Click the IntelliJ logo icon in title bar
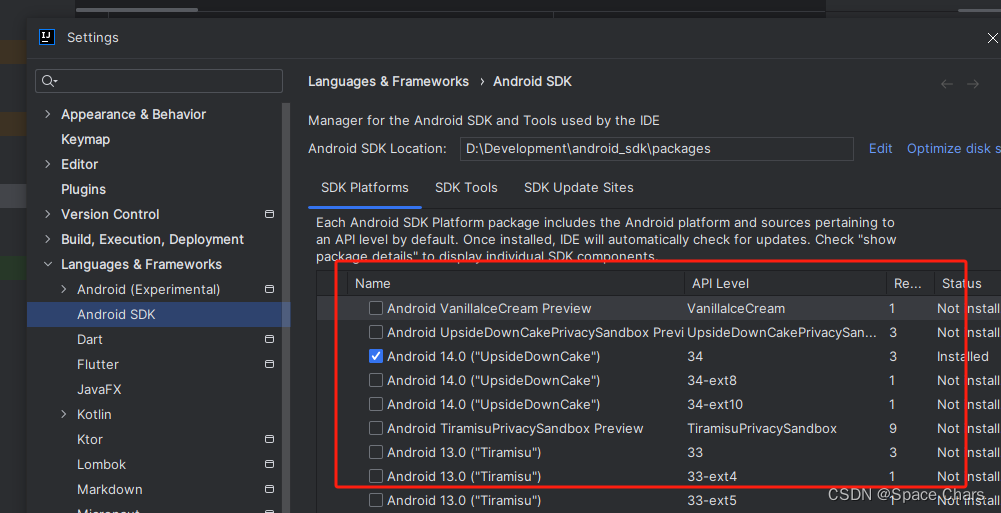1001x513 pixels. pos(47,37)
